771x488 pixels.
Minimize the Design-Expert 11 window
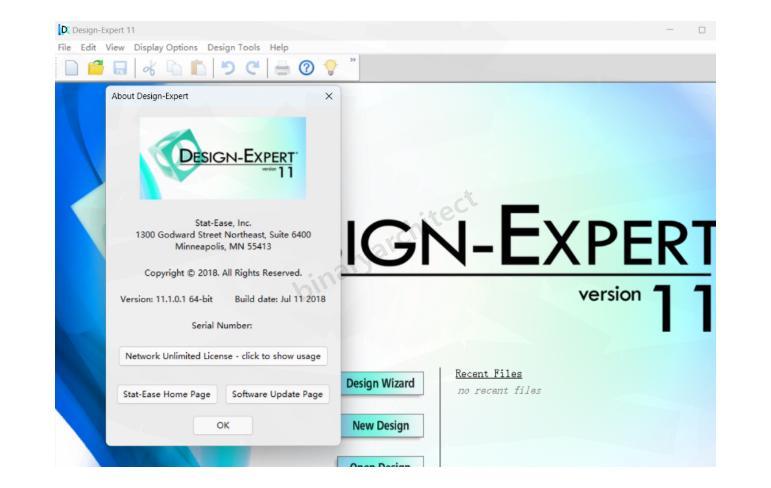click(x=670, y=30)
